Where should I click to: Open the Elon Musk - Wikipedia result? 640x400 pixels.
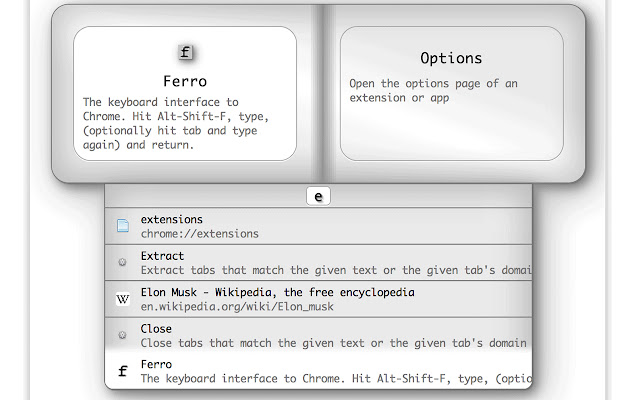(x=277, y=292)
